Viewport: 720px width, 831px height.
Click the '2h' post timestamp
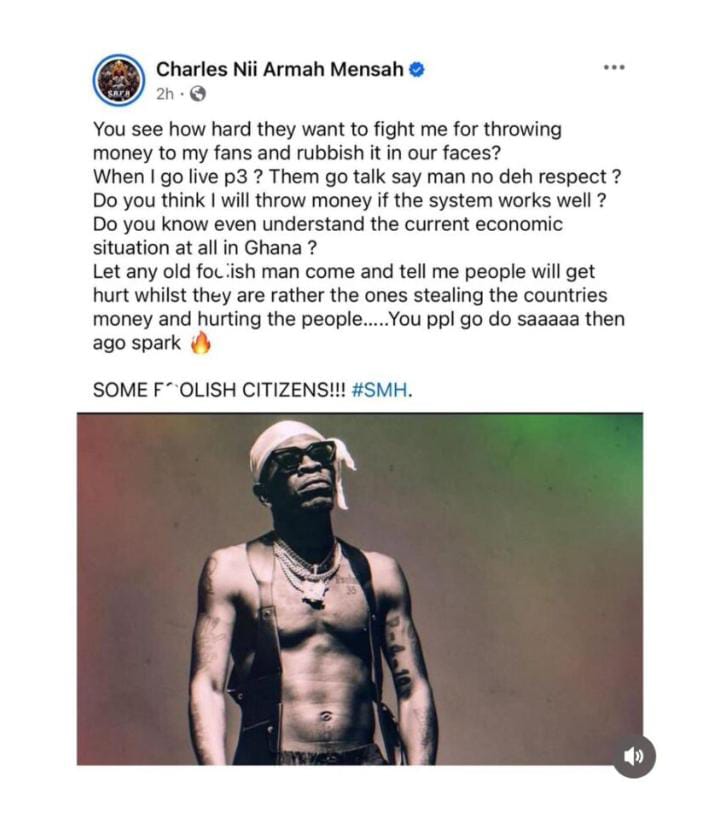click(x=166, y=94)
